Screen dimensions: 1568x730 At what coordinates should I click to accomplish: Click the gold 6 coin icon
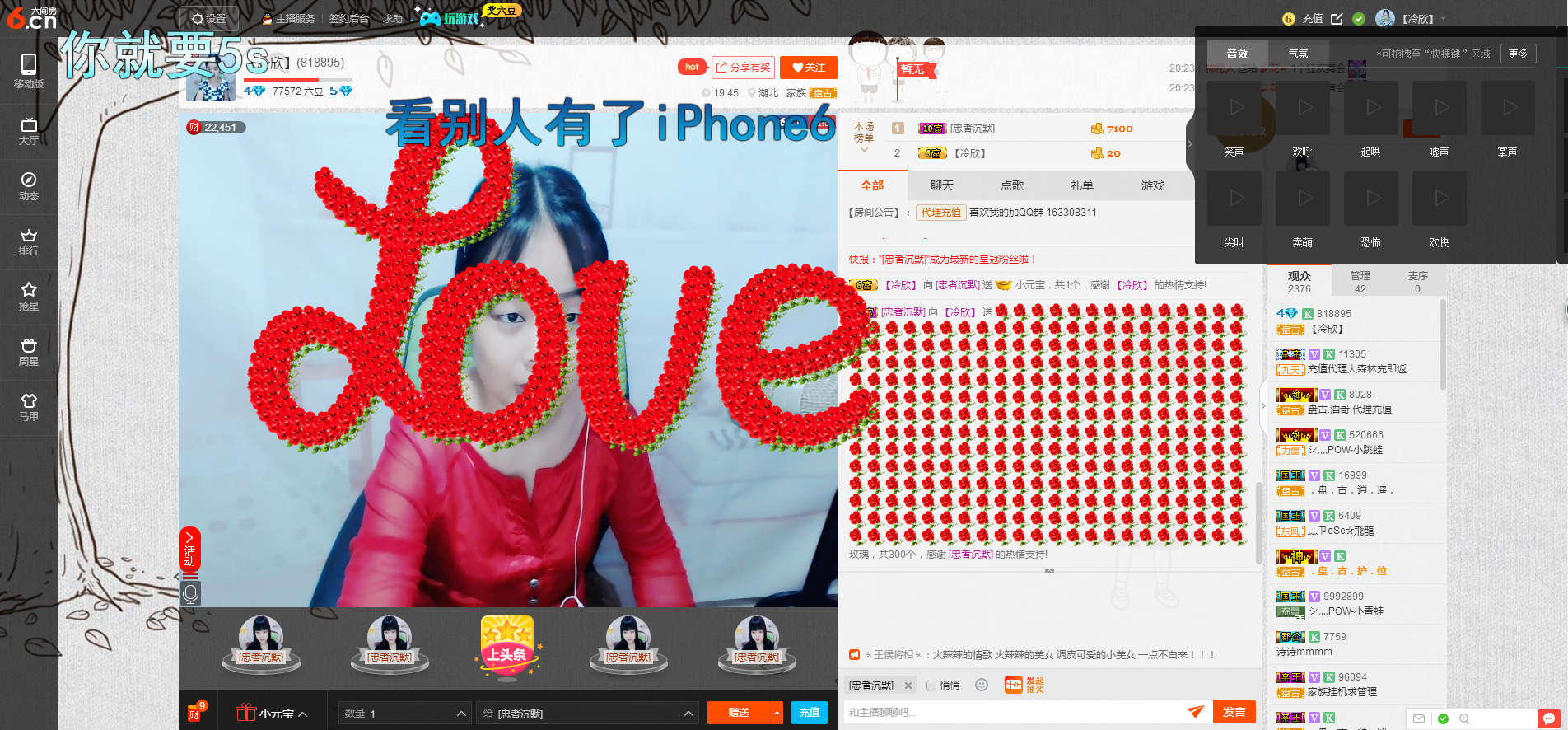pyautogui.click(x=1289, y=18)
